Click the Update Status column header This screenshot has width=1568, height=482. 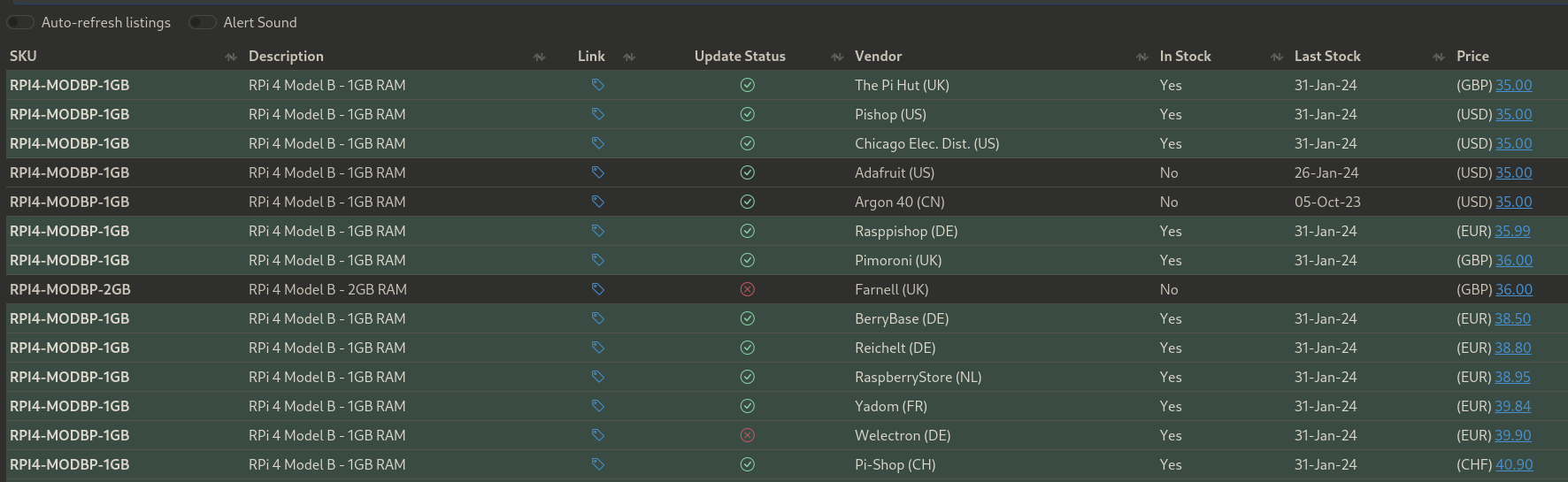click(740, 56)
